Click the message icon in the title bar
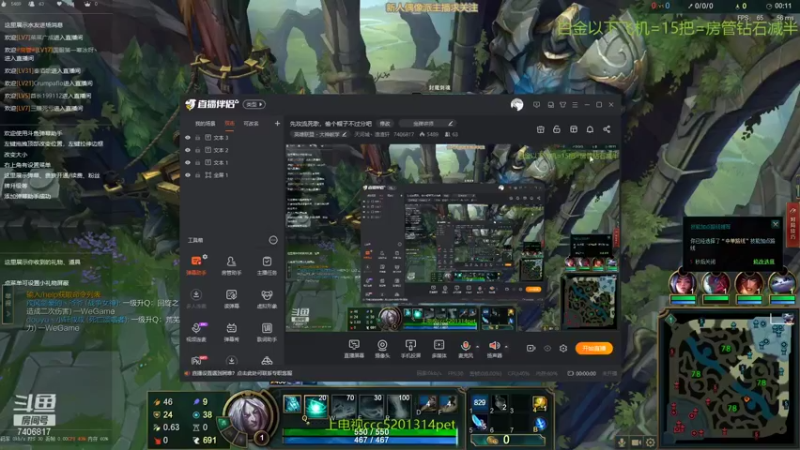Image resolution: width=800 pixels, height=450 pixels. 536,105
